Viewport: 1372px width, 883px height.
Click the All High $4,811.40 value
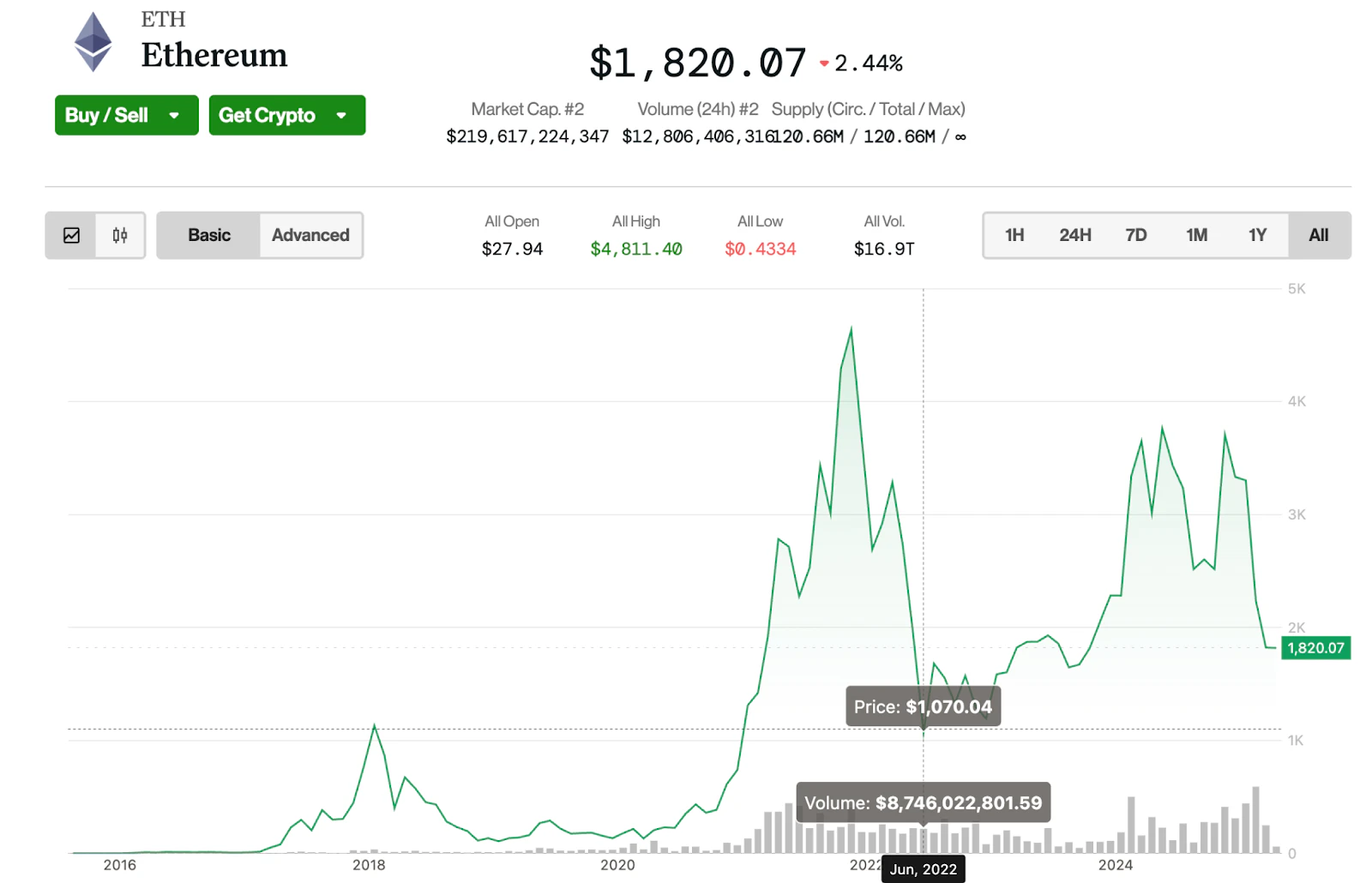[x=635, y=249]
